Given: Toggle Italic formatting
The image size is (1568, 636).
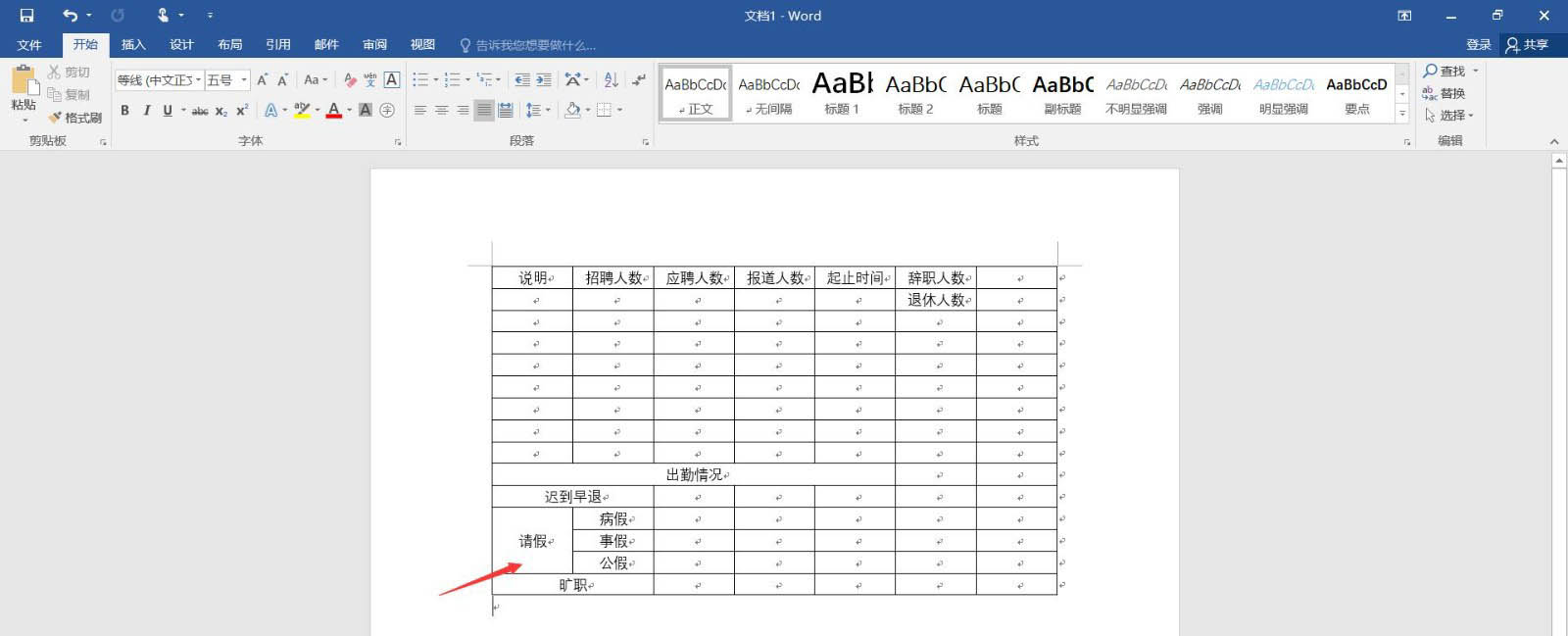Looking at the screenshot, I should (146, 110).
